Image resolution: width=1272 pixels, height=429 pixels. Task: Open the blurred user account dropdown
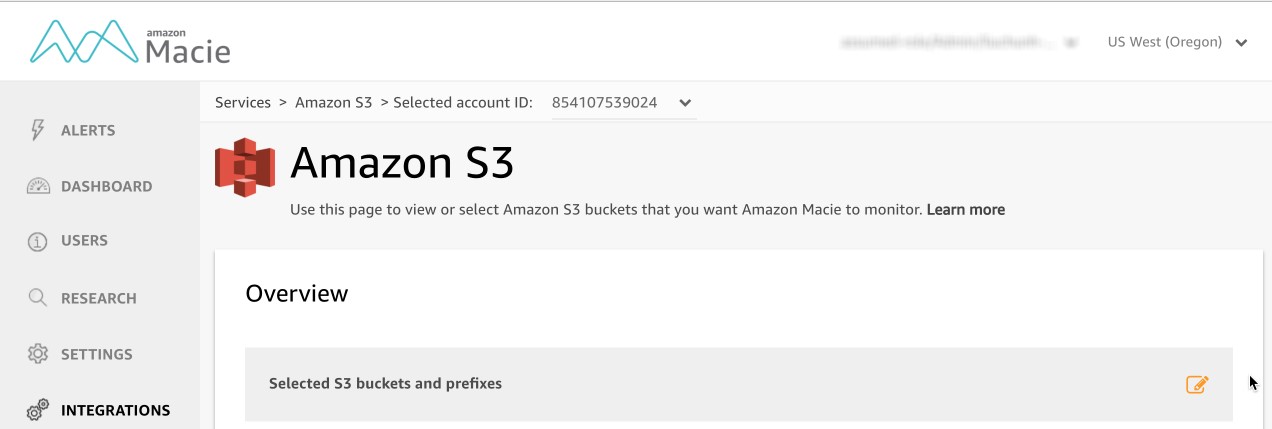point(959,43)
